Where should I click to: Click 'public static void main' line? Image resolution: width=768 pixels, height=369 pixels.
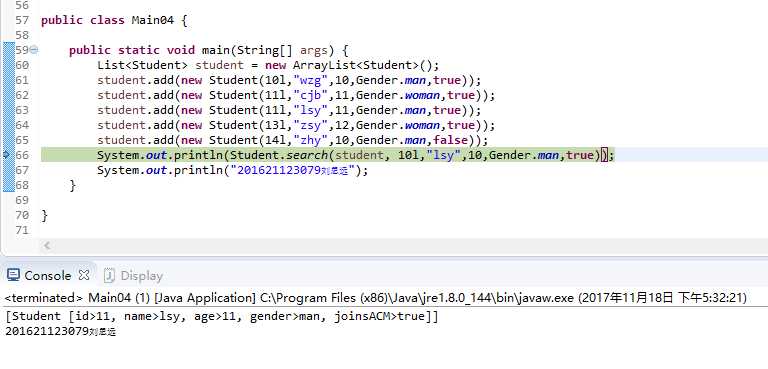pos(209,50)
